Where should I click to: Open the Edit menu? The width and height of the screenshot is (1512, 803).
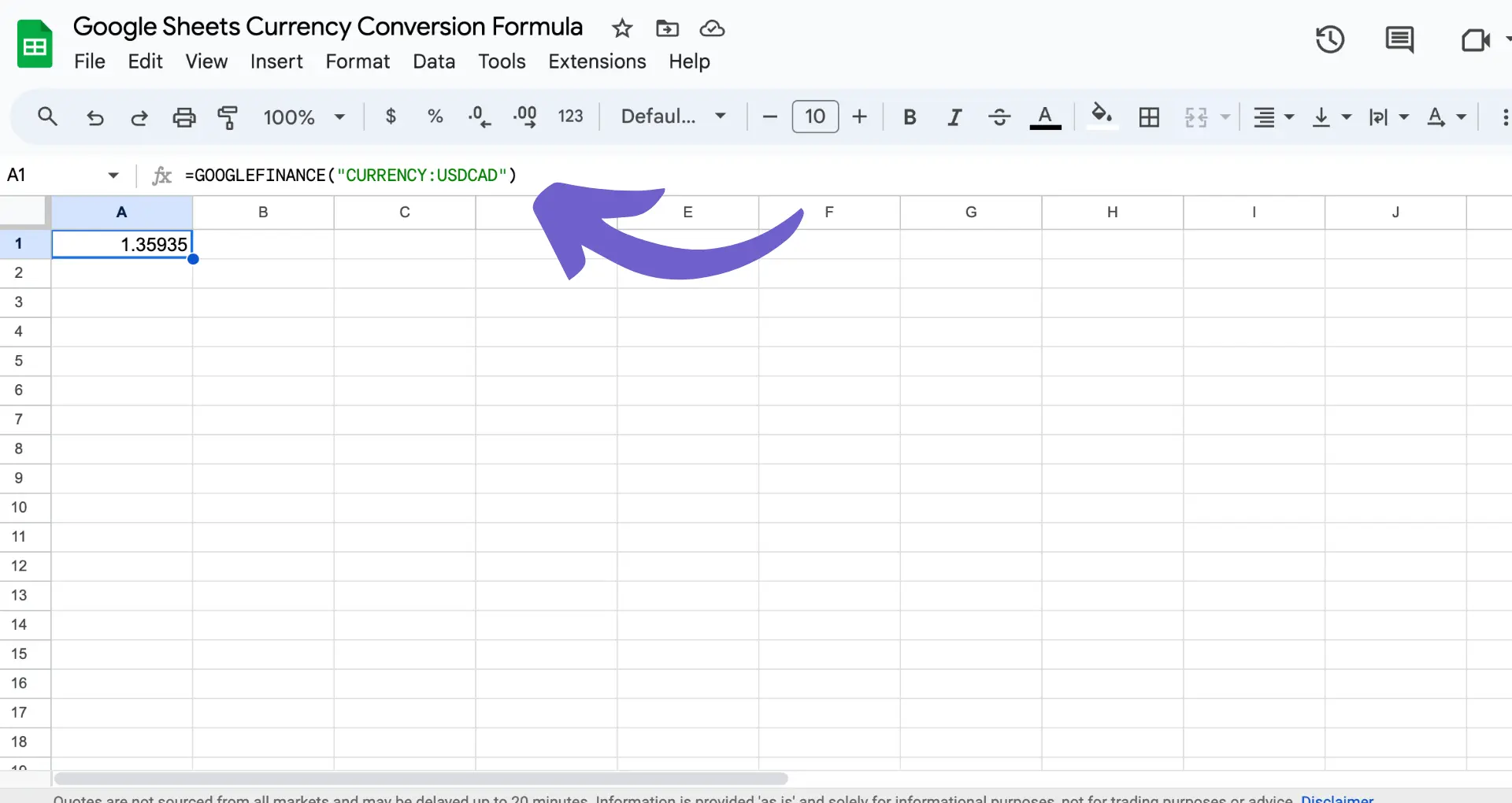click(x=146, y=61)
